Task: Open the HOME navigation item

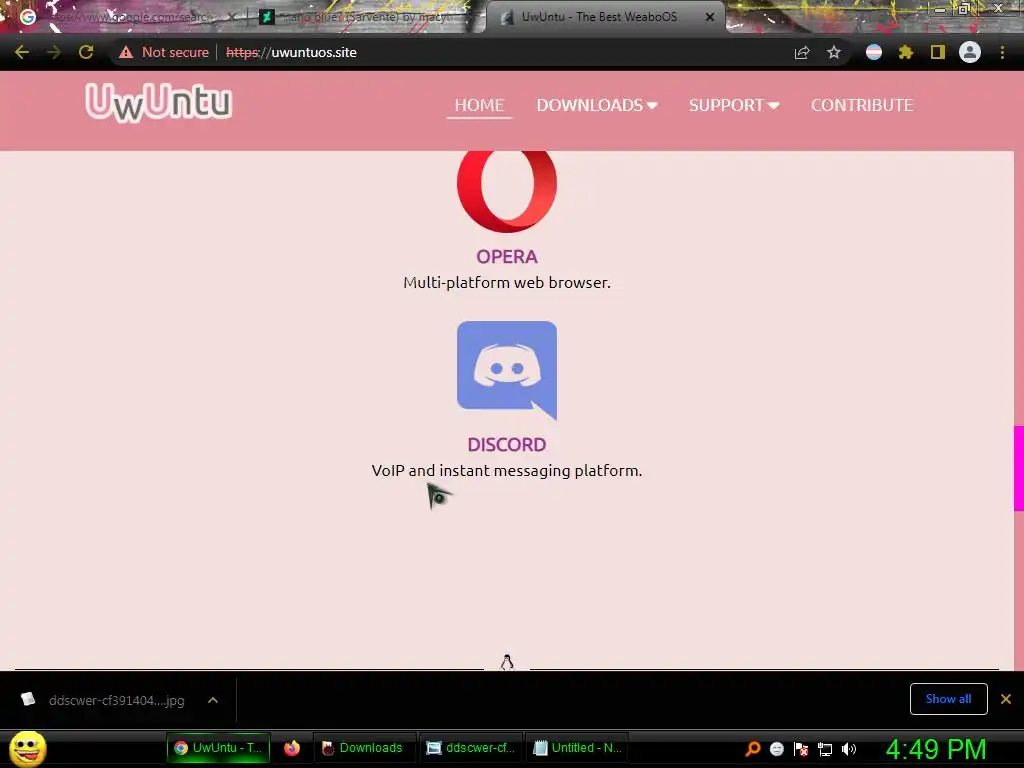Action: click(479, 105)
